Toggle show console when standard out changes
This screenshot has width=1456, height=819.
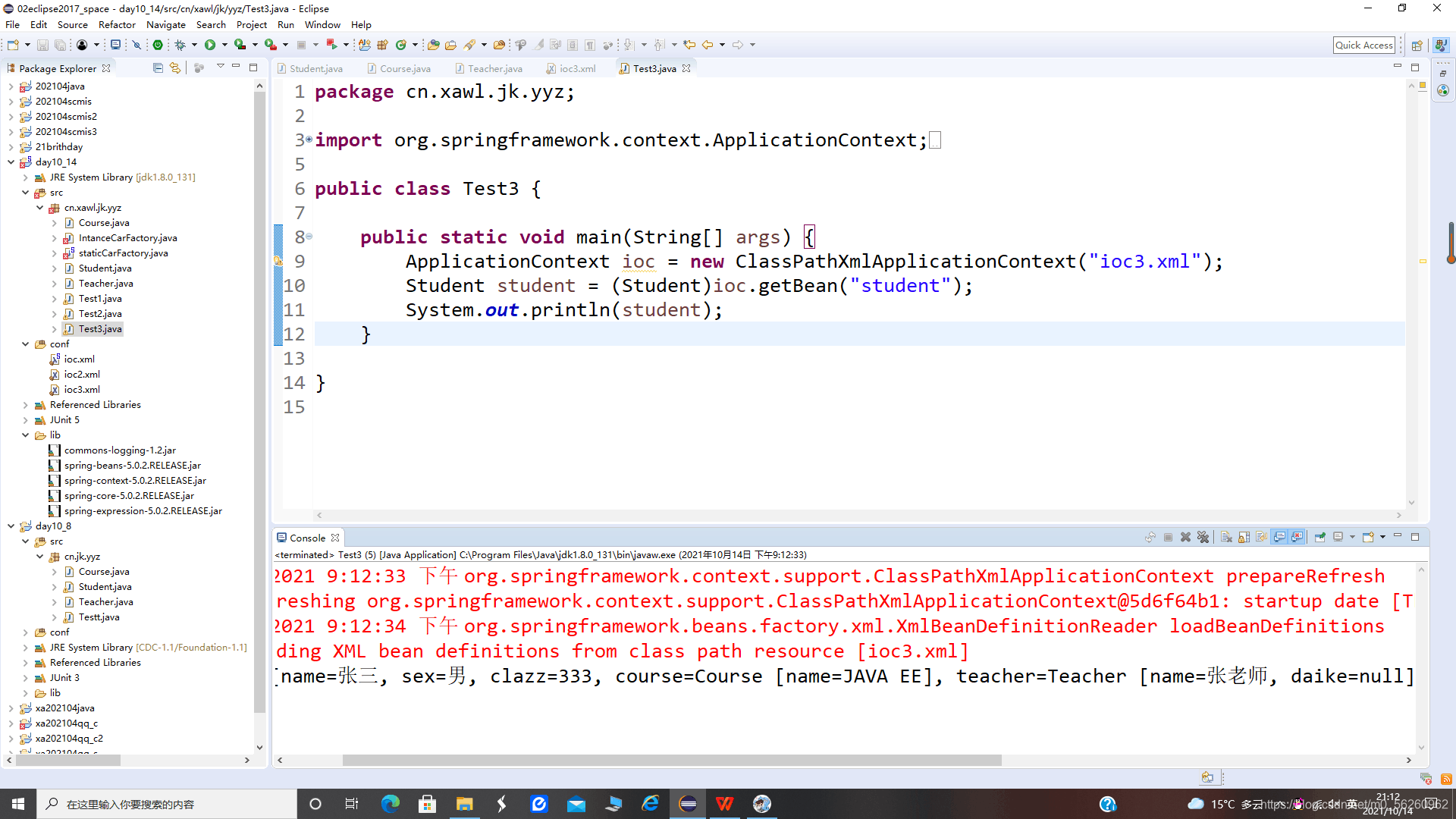(x=1279, y=537)
